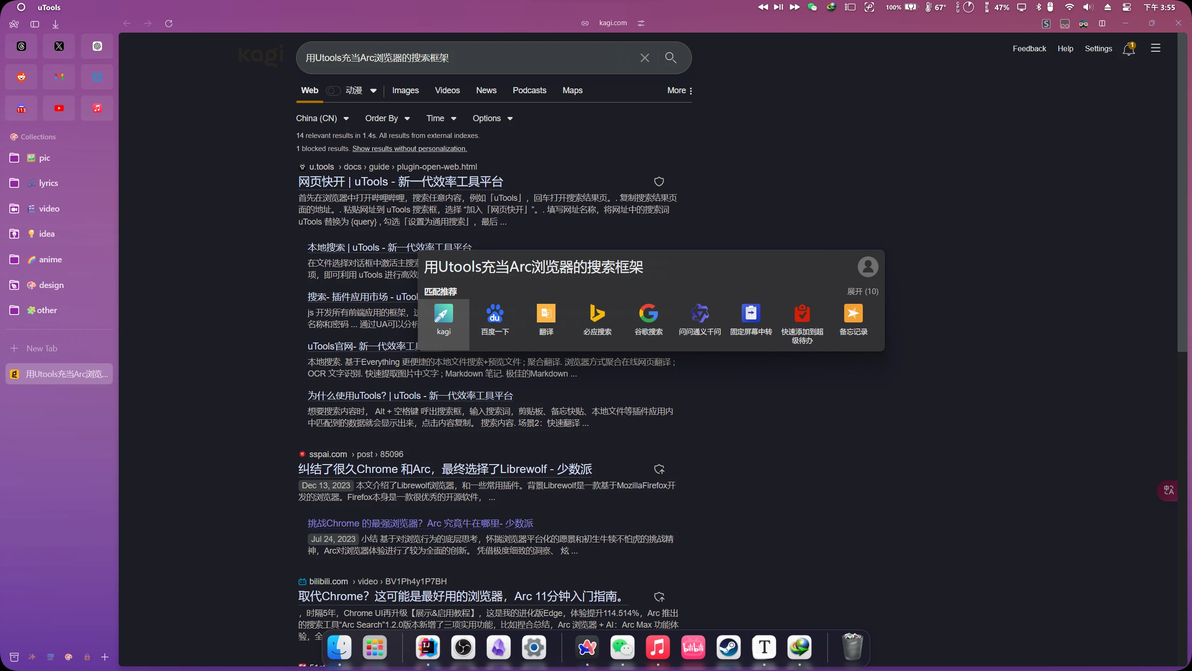Expand the Order By dropdown
Screen dimensions: 1192x671
387,119
